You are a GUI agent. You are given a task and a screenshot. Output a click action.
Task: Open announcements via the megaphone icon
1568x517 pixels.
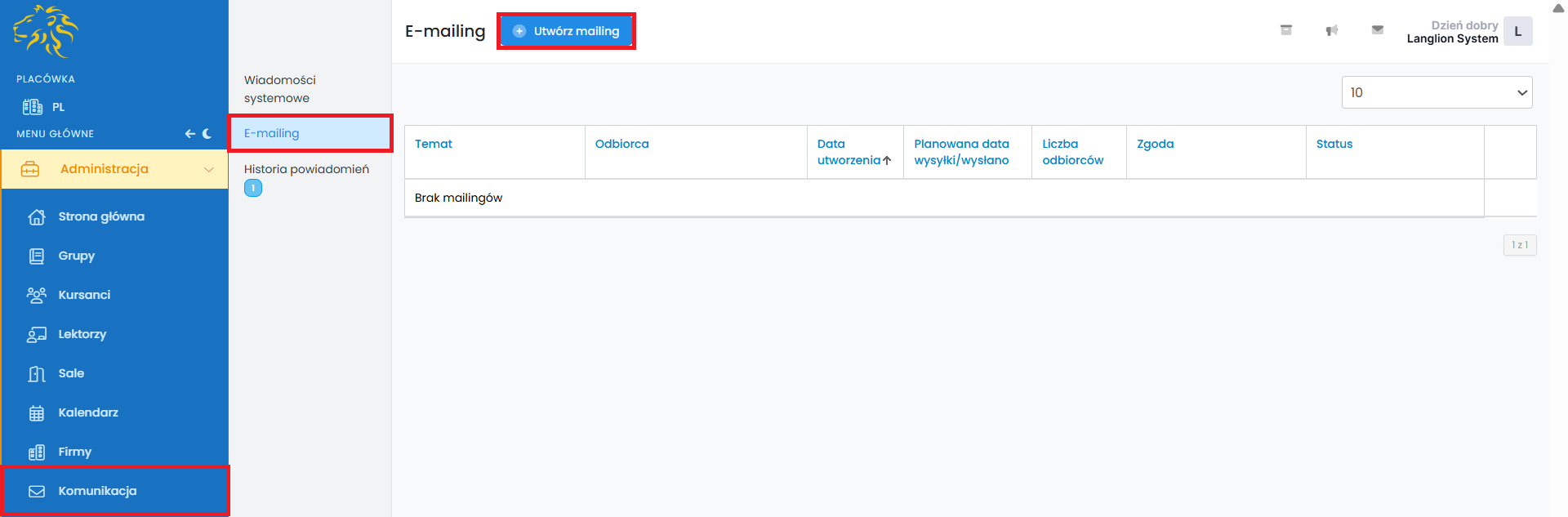(x=1331, y=30)
